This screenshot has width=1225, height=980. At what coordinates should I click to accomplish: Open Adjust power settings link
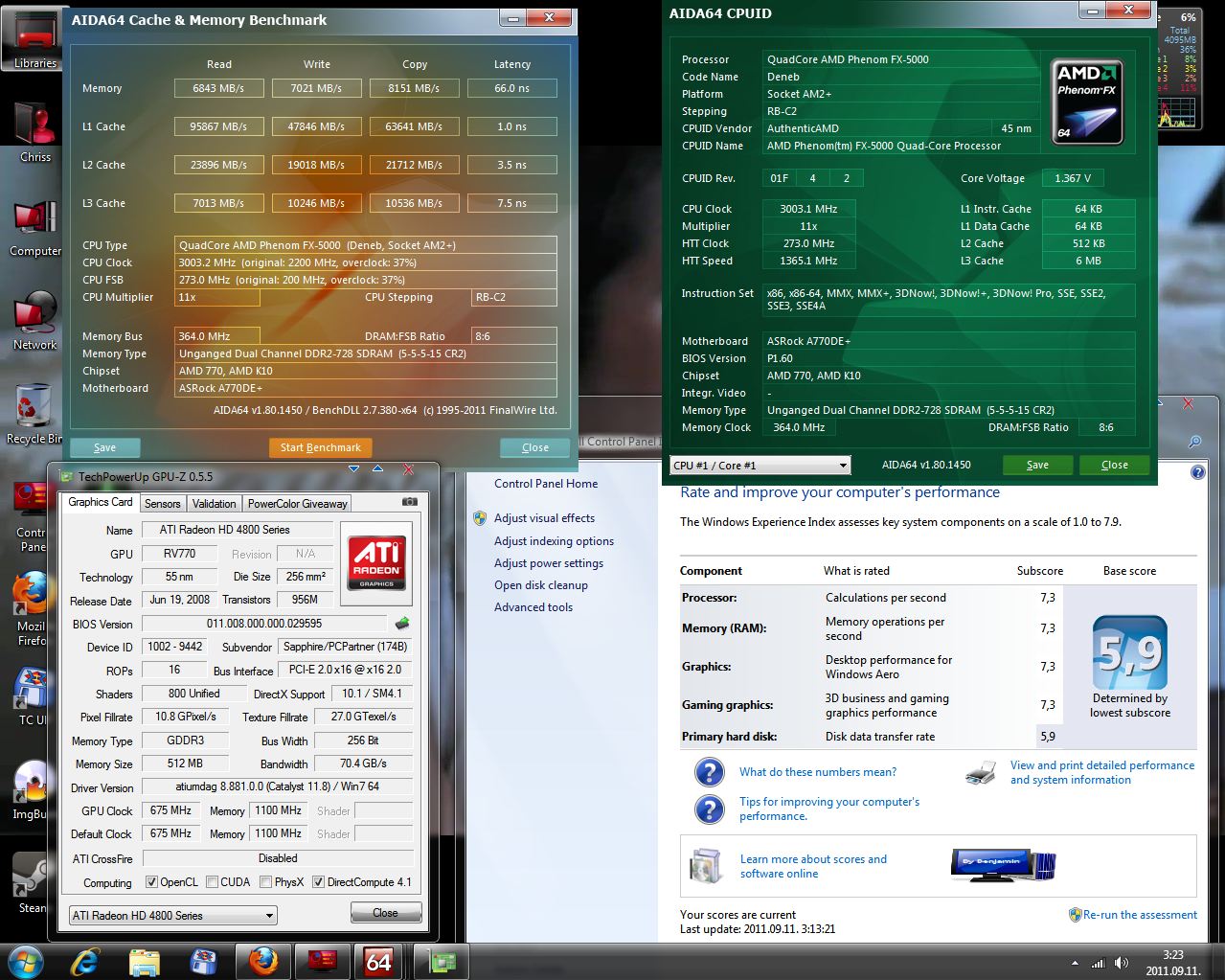(x=549, y=563)
